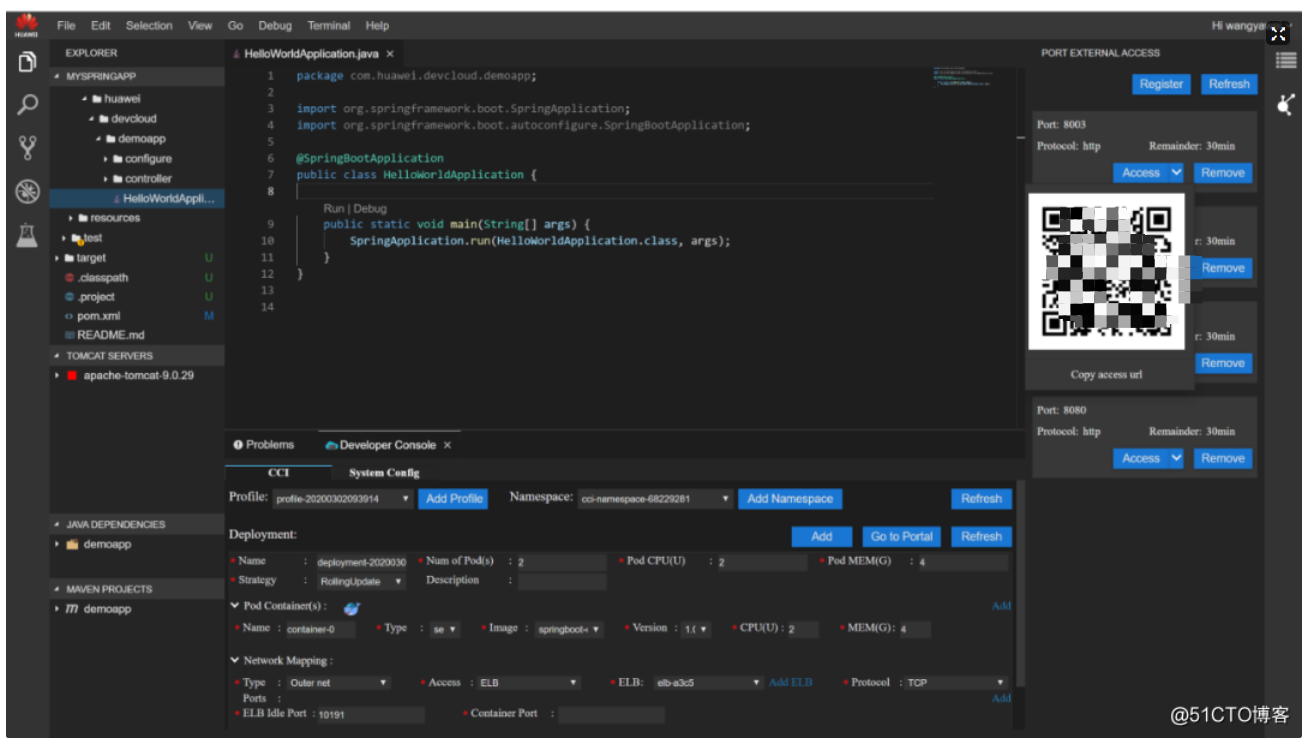
Task: Open the container Image springboot dropdown
Action: (569, 630)
